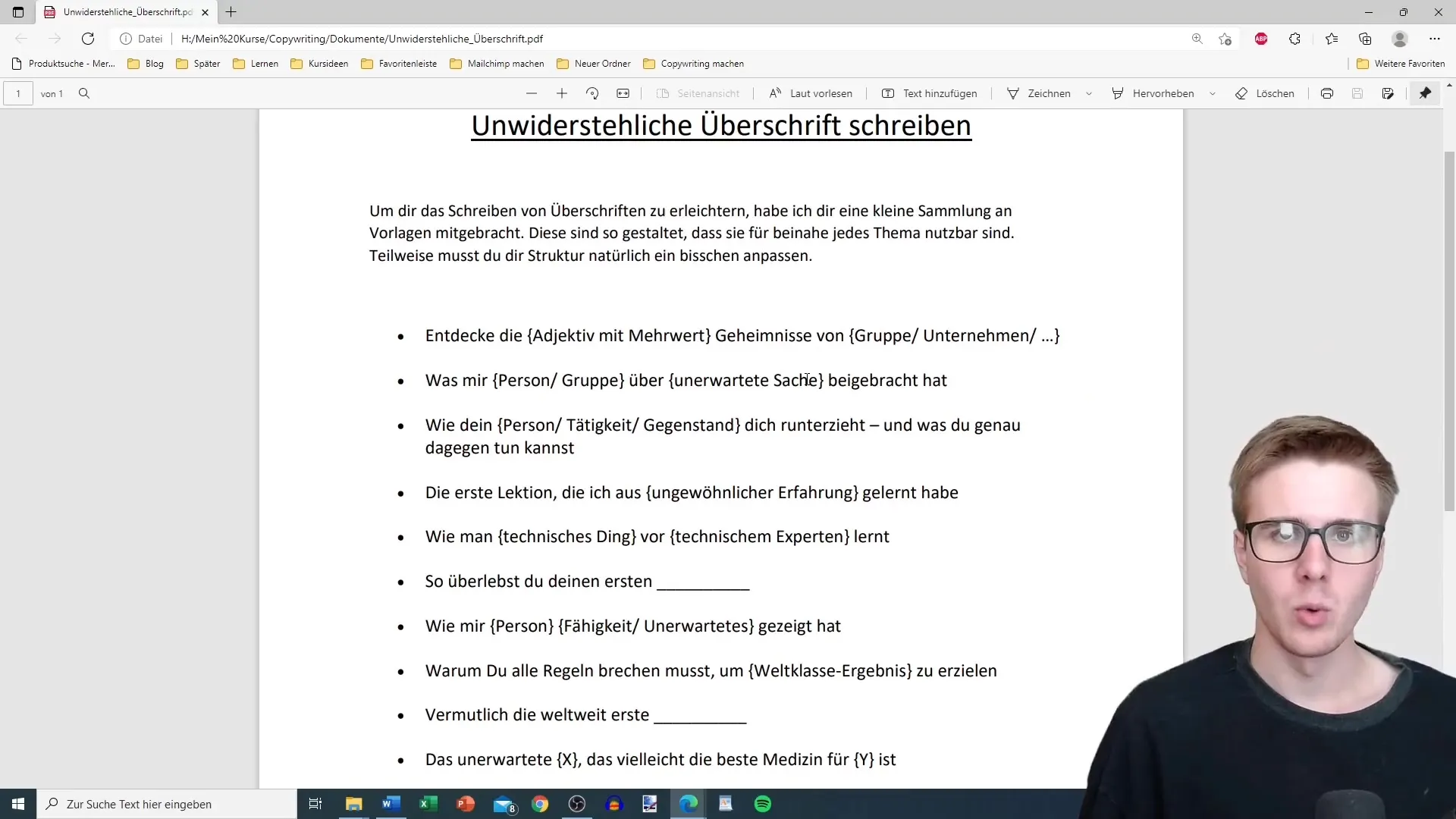The image size is (1456, 819).
Task: Open the Collections icon
Action: [1365, 39]
